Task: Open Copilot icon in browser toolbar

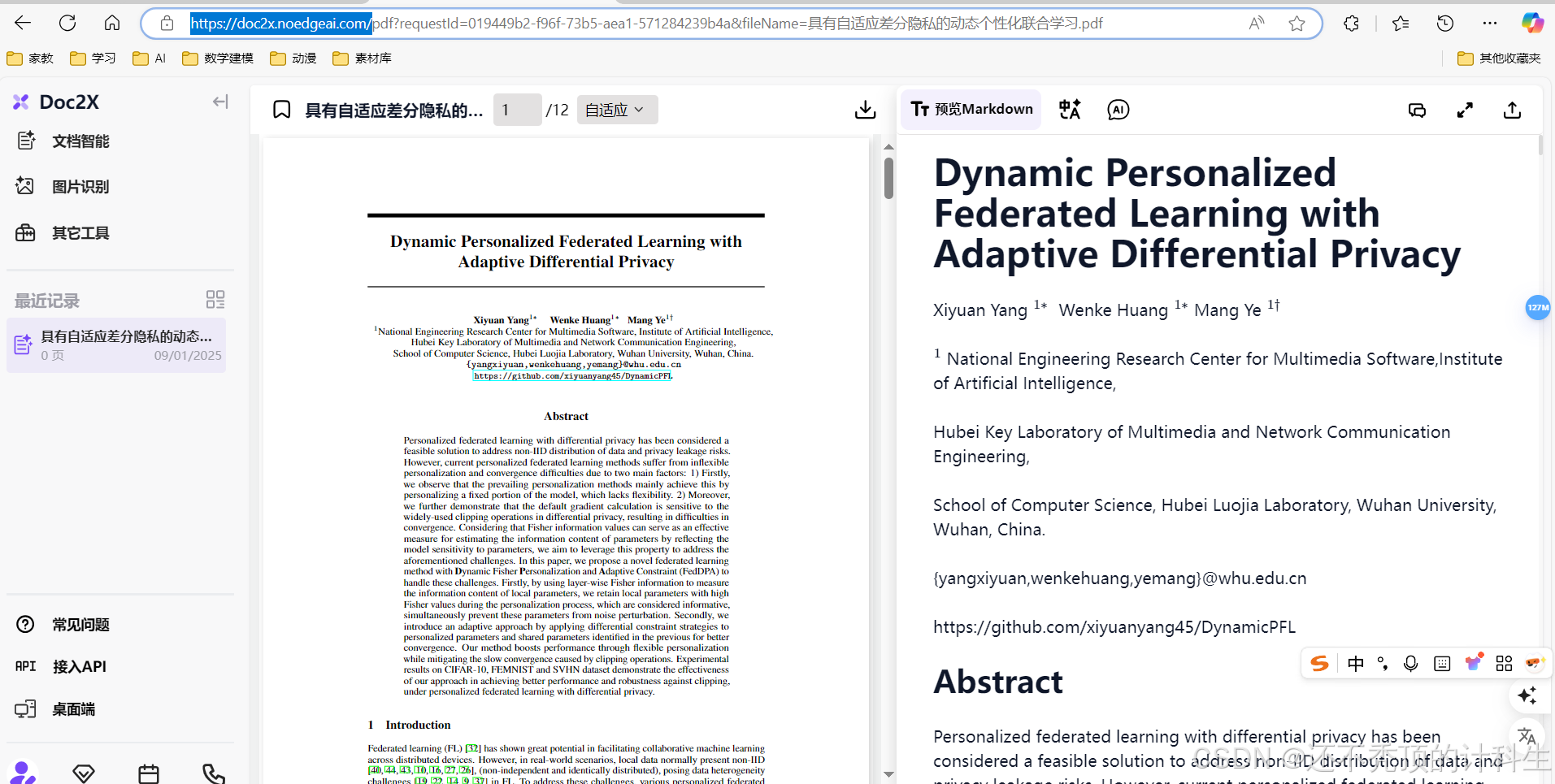Action: 1532,24
